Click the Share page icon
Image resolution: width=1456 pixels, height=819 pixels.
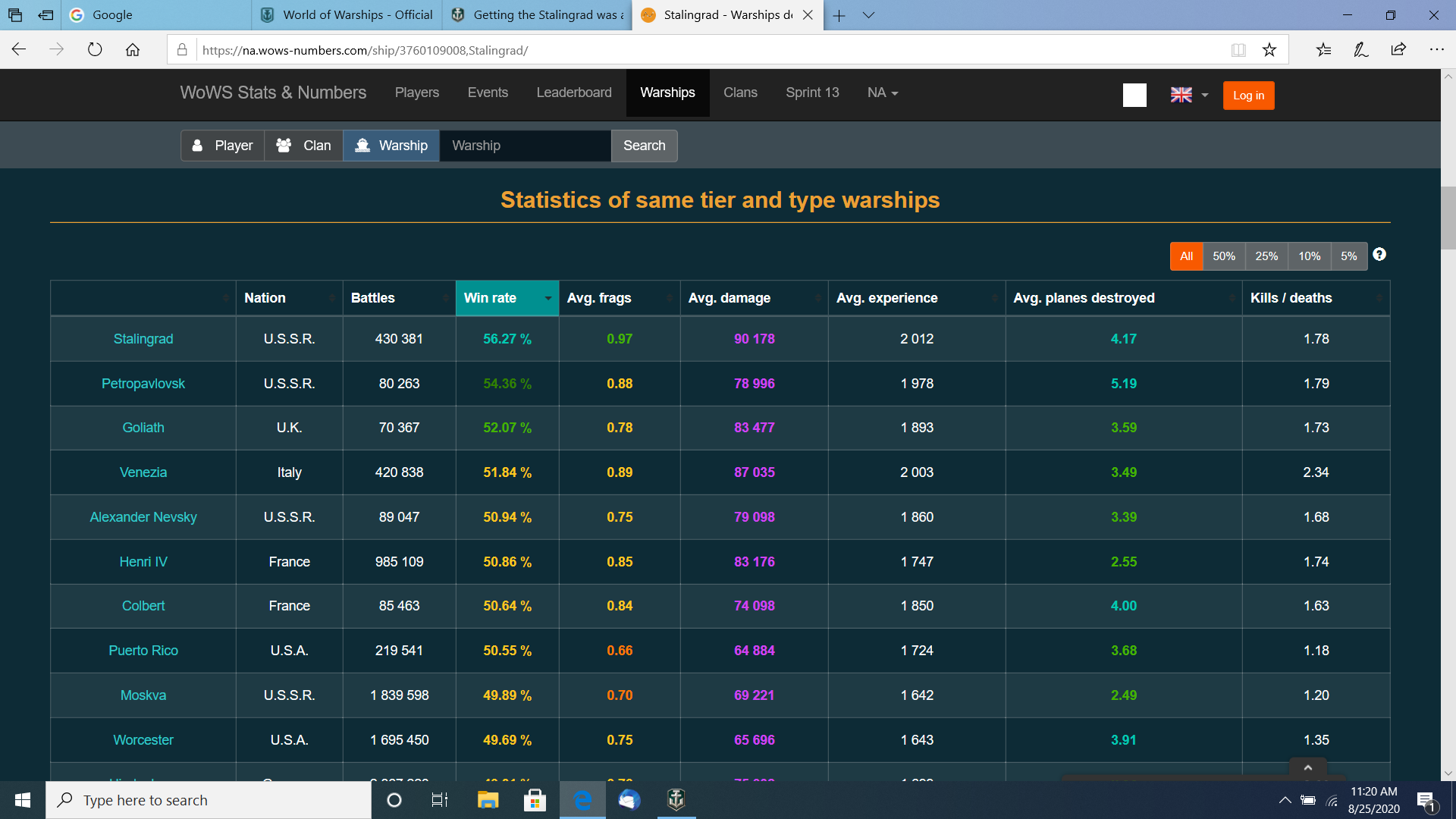click(1398, 50)
